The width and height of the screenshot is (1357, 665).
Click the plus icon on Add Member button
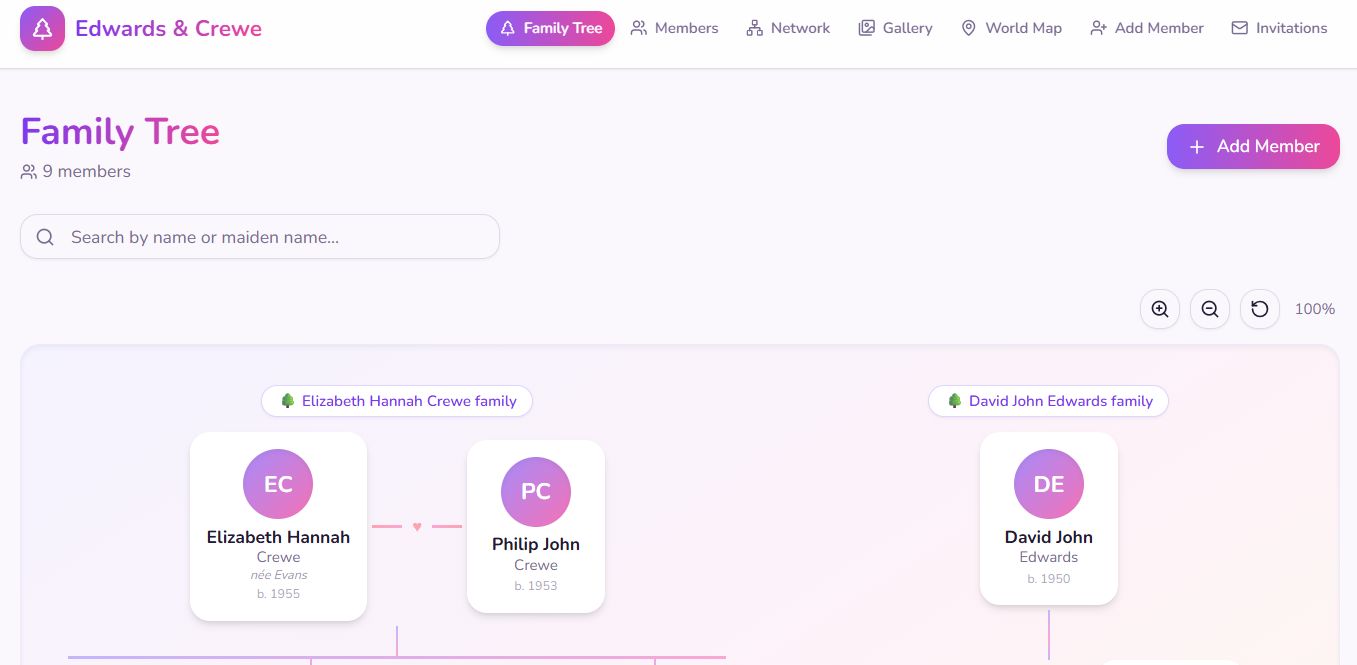[1196, 147]
